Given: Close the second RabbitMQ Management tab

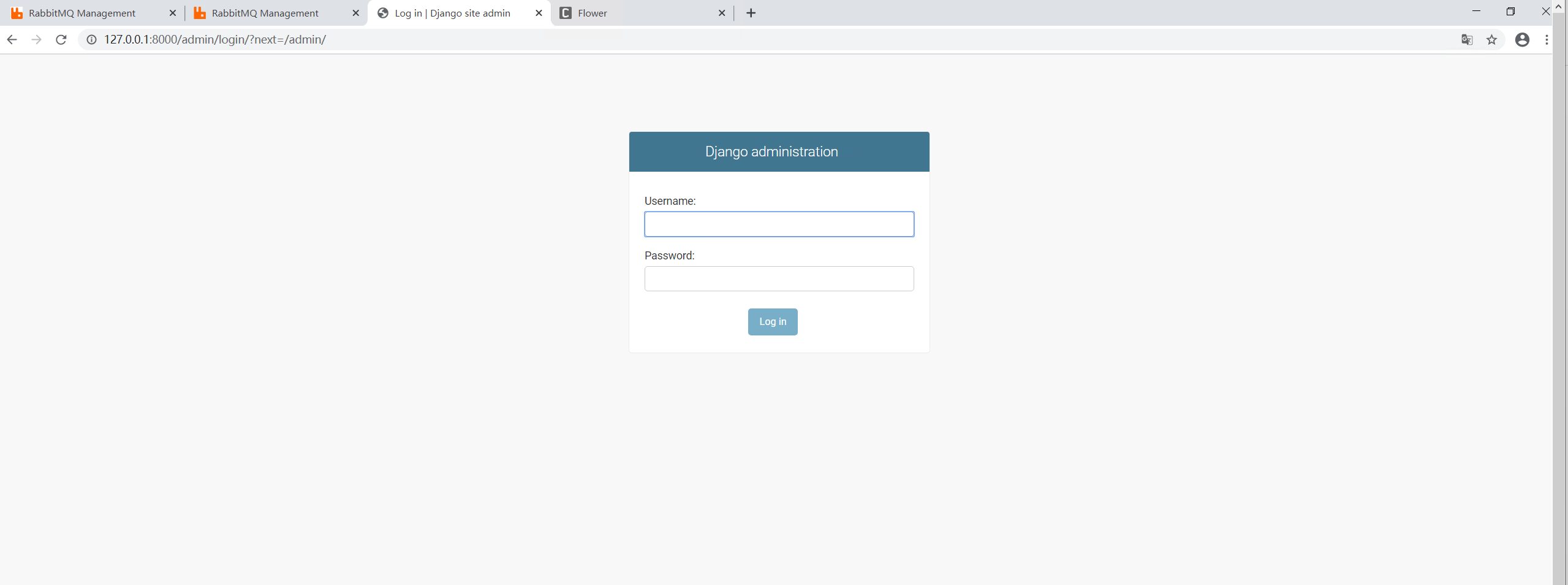Looking at the screenshot, I should coord(355,13).
